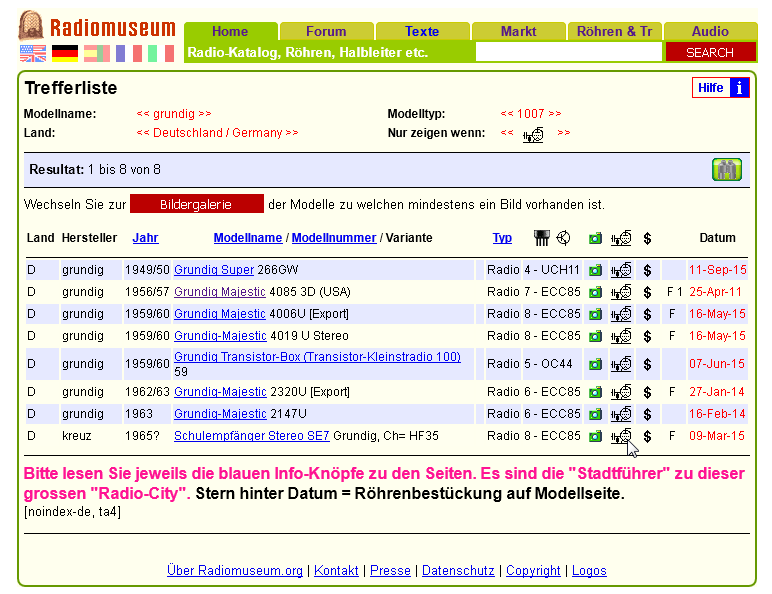Open the Home tab
The height and width of the screenshot is (594, 772).
click(x=230, y=32)
